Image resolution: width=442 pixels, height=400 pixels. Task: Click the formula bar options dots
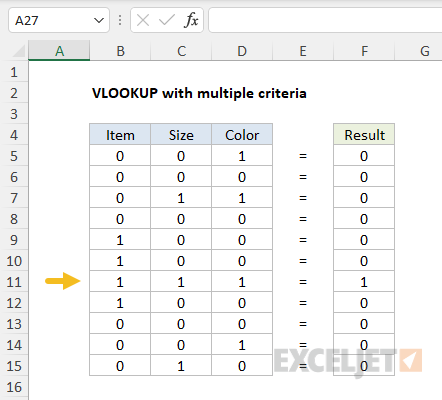(120, 20)
